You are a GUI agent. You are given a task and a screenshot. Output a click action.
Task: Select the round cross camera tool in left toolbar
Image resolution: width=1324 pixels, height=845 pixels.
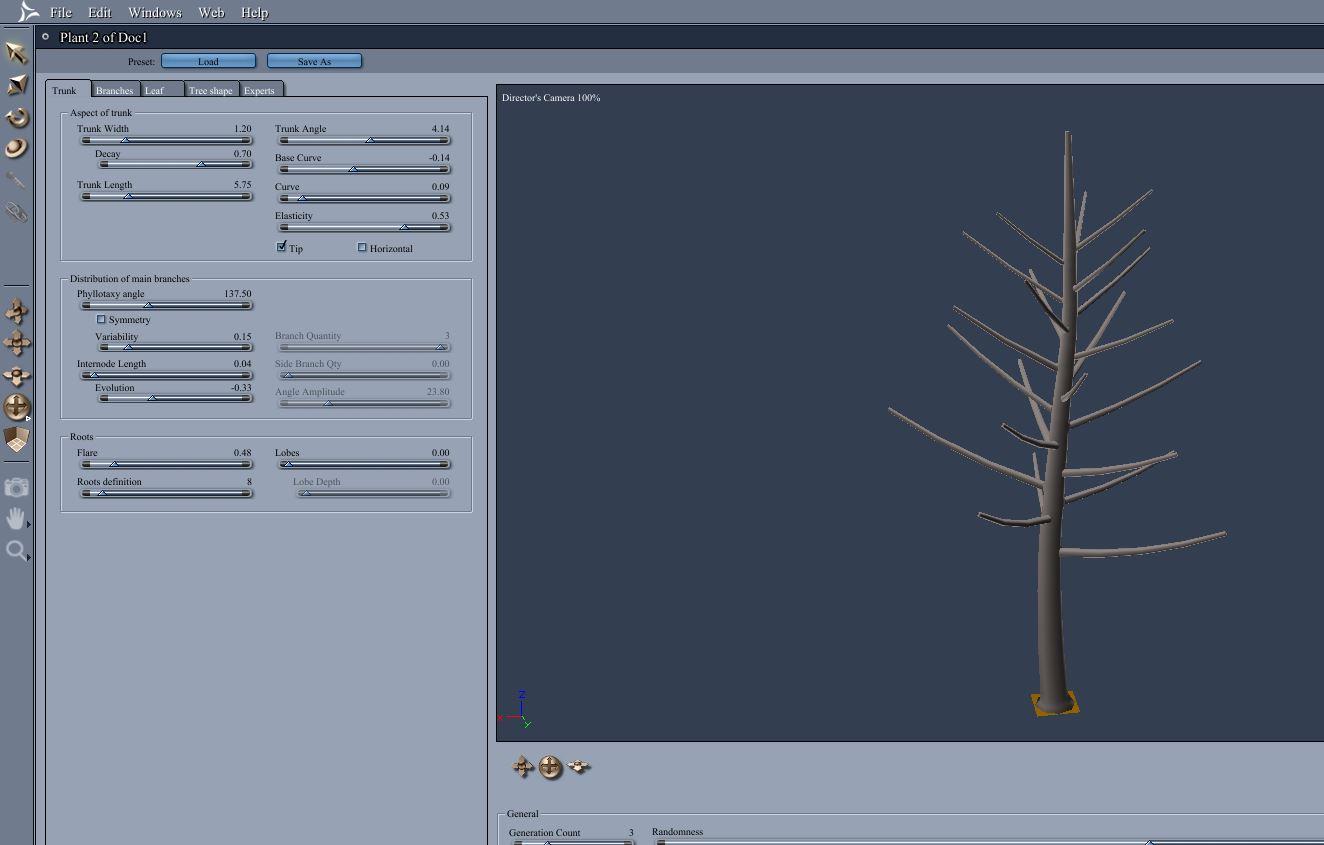point(17,407)
